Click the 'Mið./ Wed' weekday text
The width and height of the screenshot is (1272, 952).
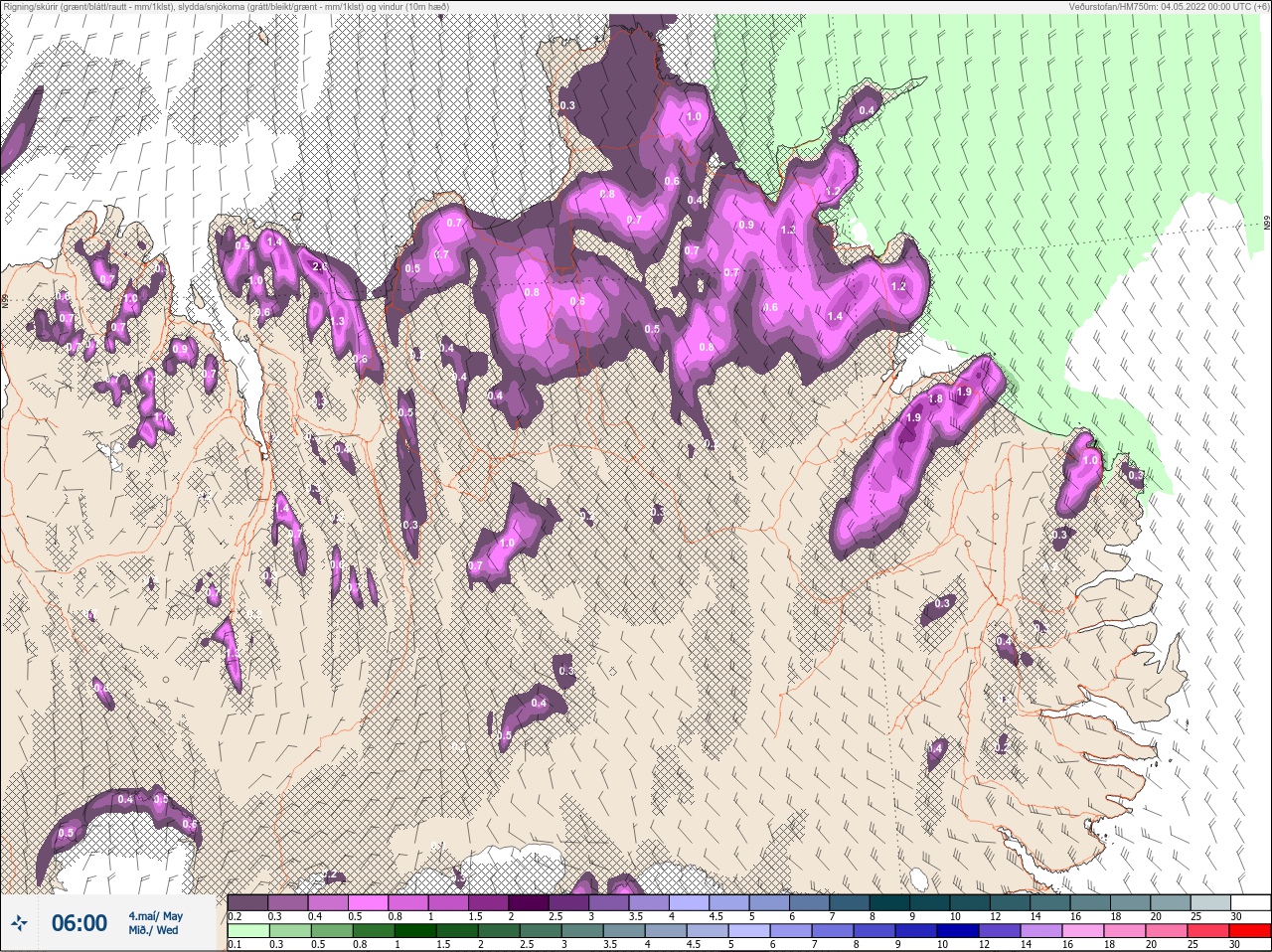pos(154,930)
